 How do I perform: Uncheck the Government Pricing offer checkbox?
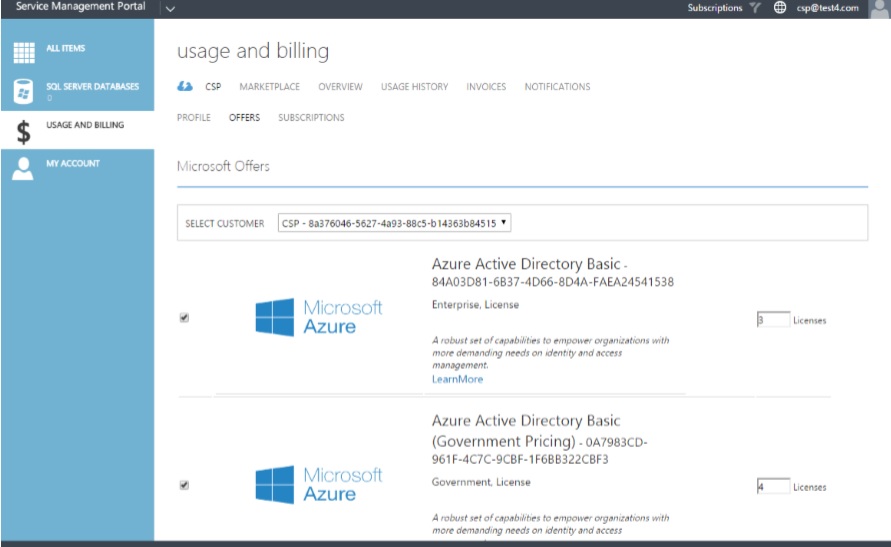184,485
